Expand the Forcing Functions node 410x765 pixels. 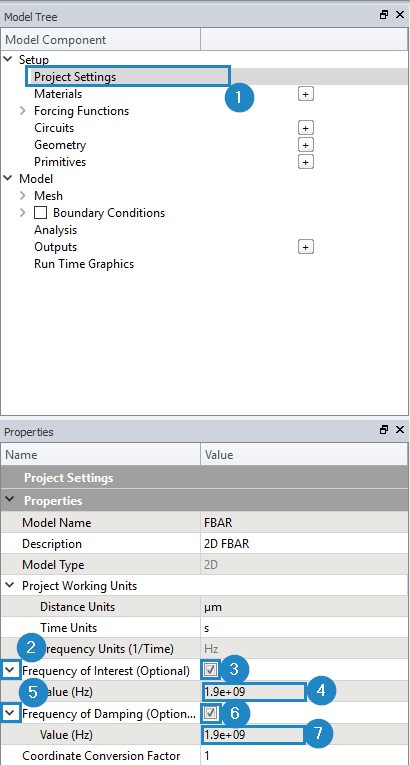pos(23,111)
